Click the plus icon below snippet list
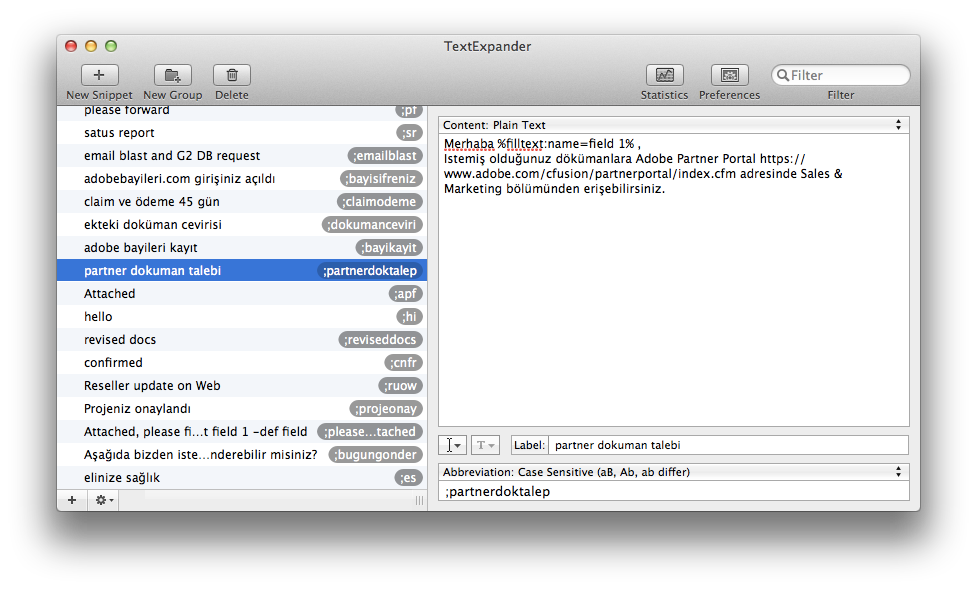Image resolution: width=977 pixels, height=590 pixels. click(72, 500)
